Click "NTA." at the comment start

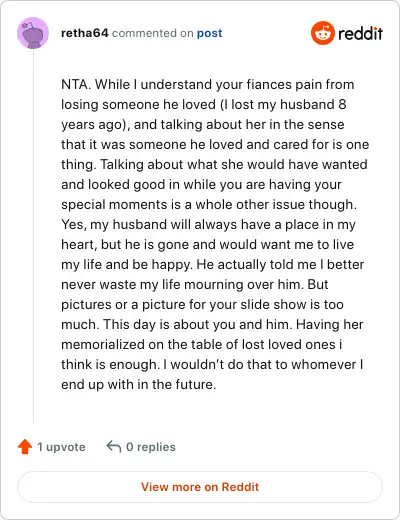[x=76, y=84]
